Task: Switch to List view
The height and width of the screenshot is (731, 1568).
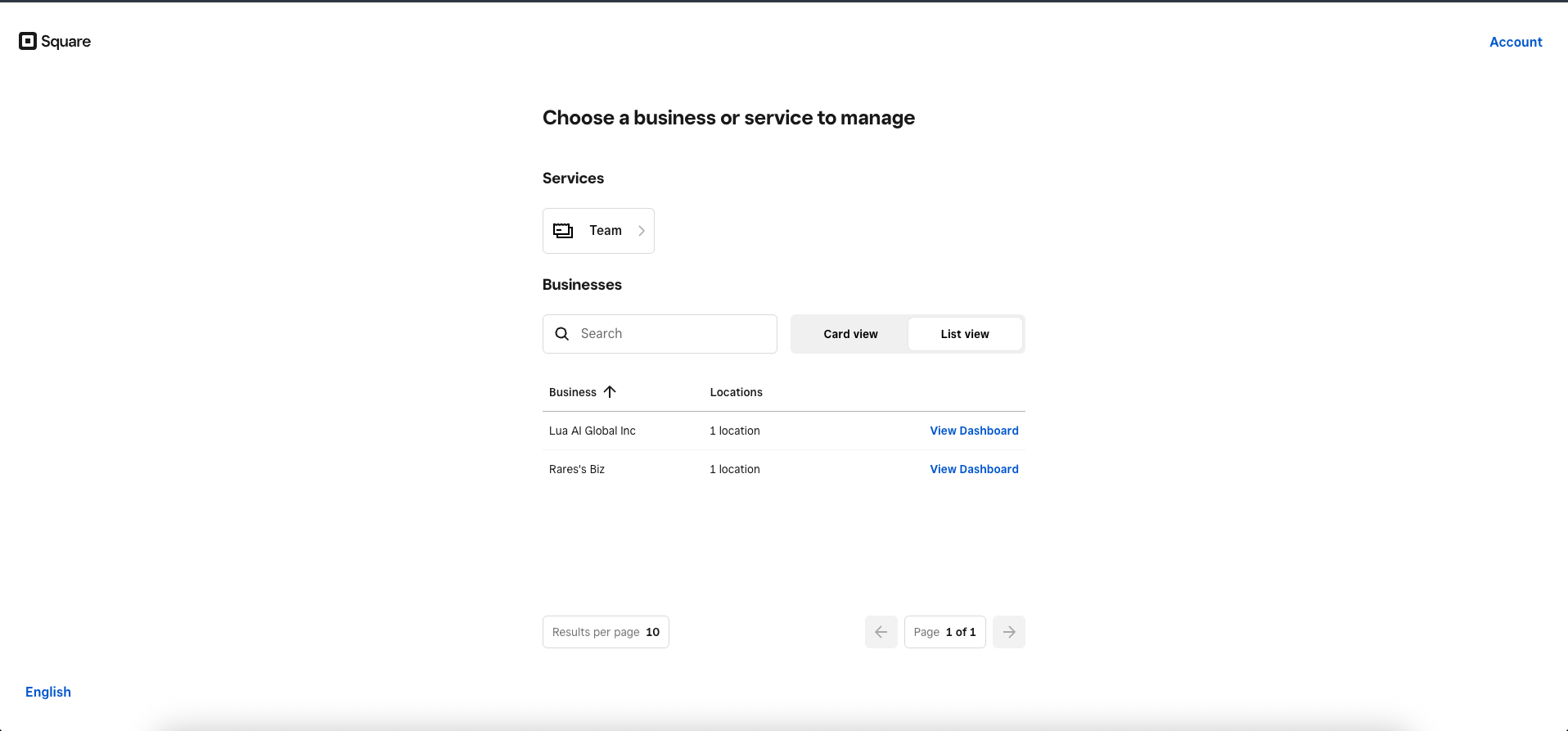Action: pyautogui.click(x=965, y=334)
